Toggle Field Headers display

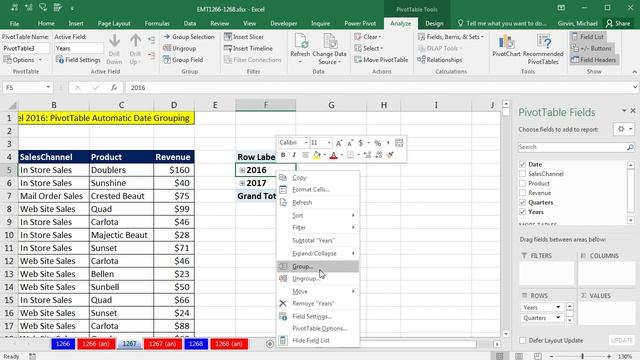click(x=593, y=60)
